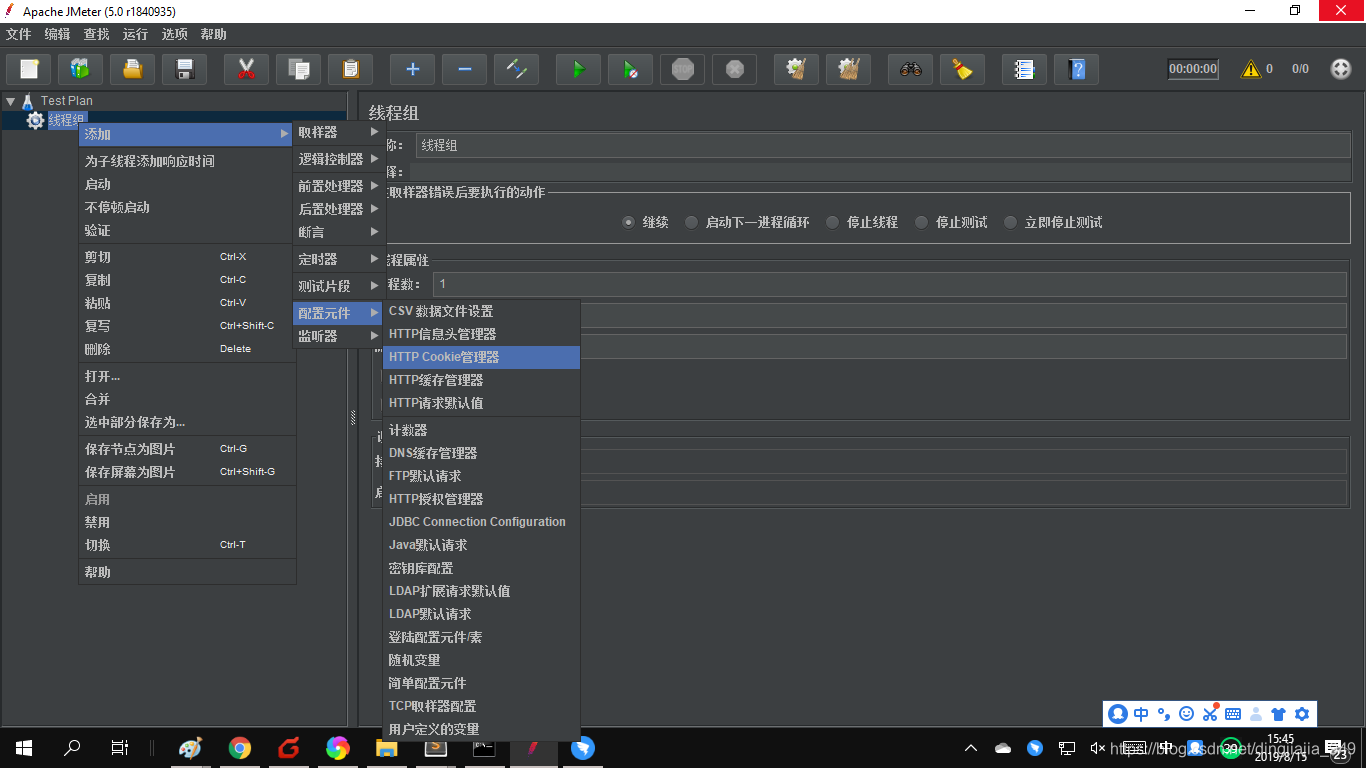Viewport: 1366px width, 768px height.
Task: Click the taskbar search magnifier icon
Action: [72, 747]
